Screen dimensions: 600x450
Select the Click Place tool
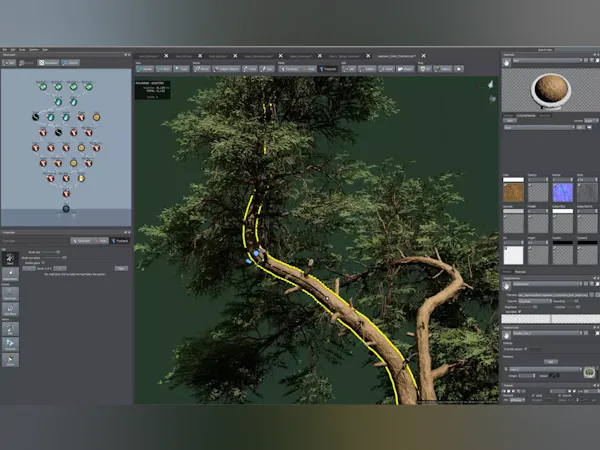coord(10,309)
